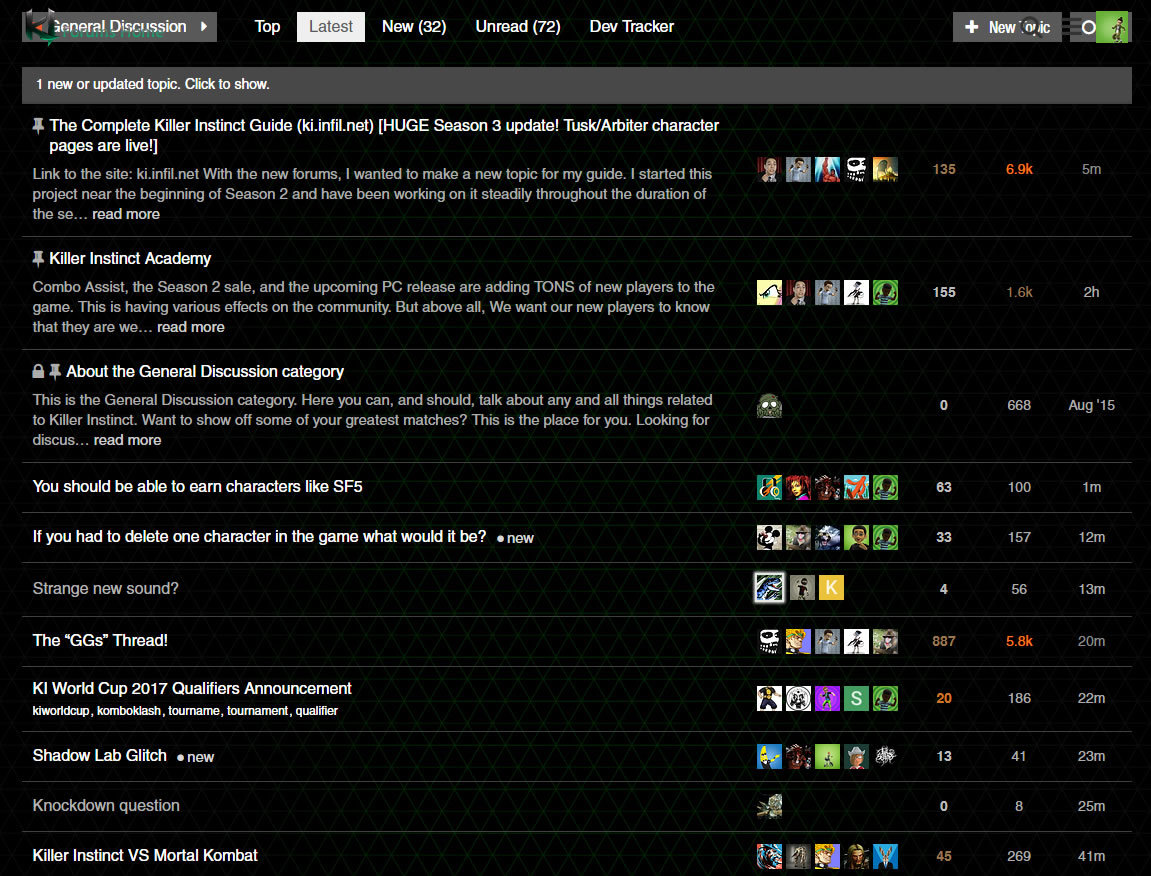The image size is (1151, 876).
Task: Click first yellow avatar in Killer Instinct Academy row
Action: (x=769, y=292)
